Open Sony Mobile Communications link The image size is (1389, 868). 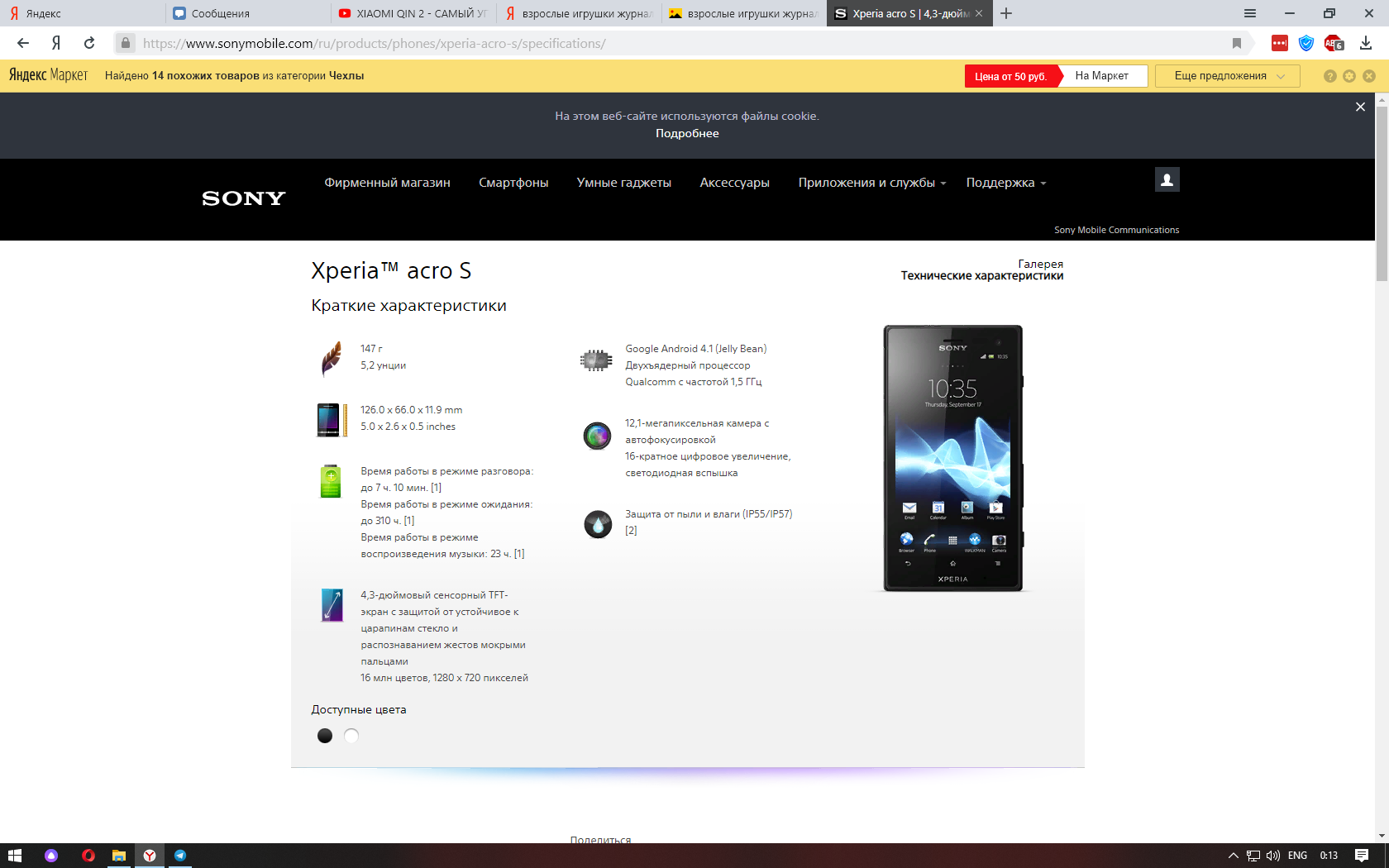tap(1116, 230)
